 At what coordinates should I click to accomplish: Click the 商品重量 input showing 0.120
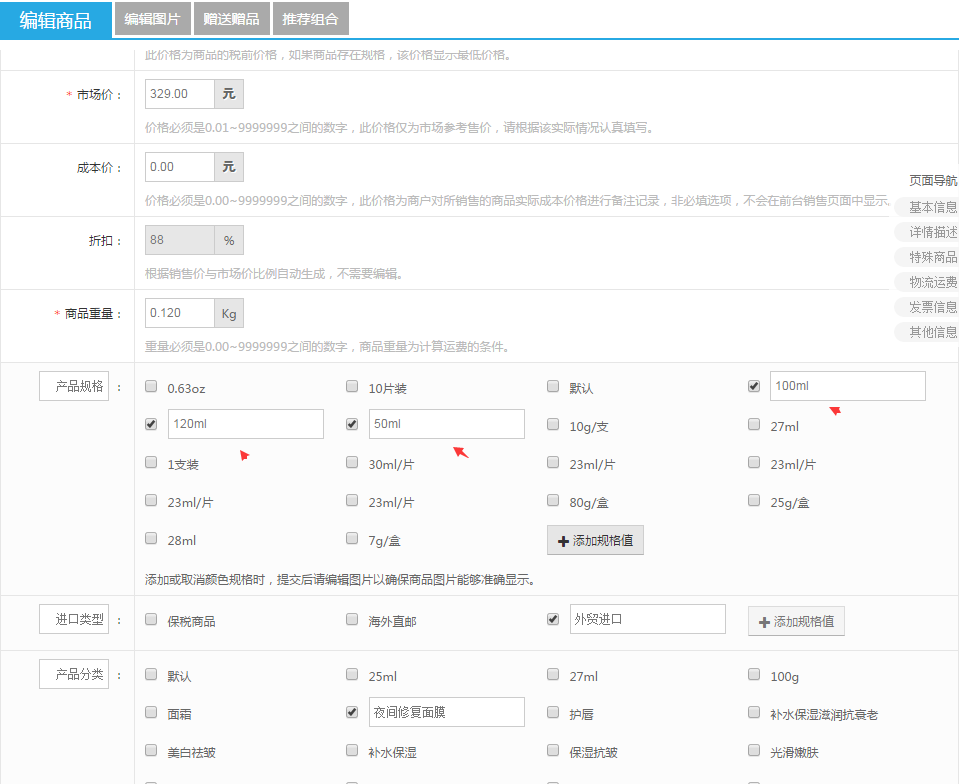[180, 313]
